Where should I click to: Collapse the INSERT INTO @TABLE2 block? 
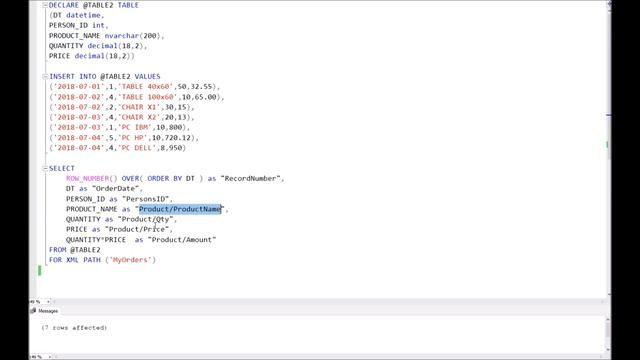tap(45, 77)
